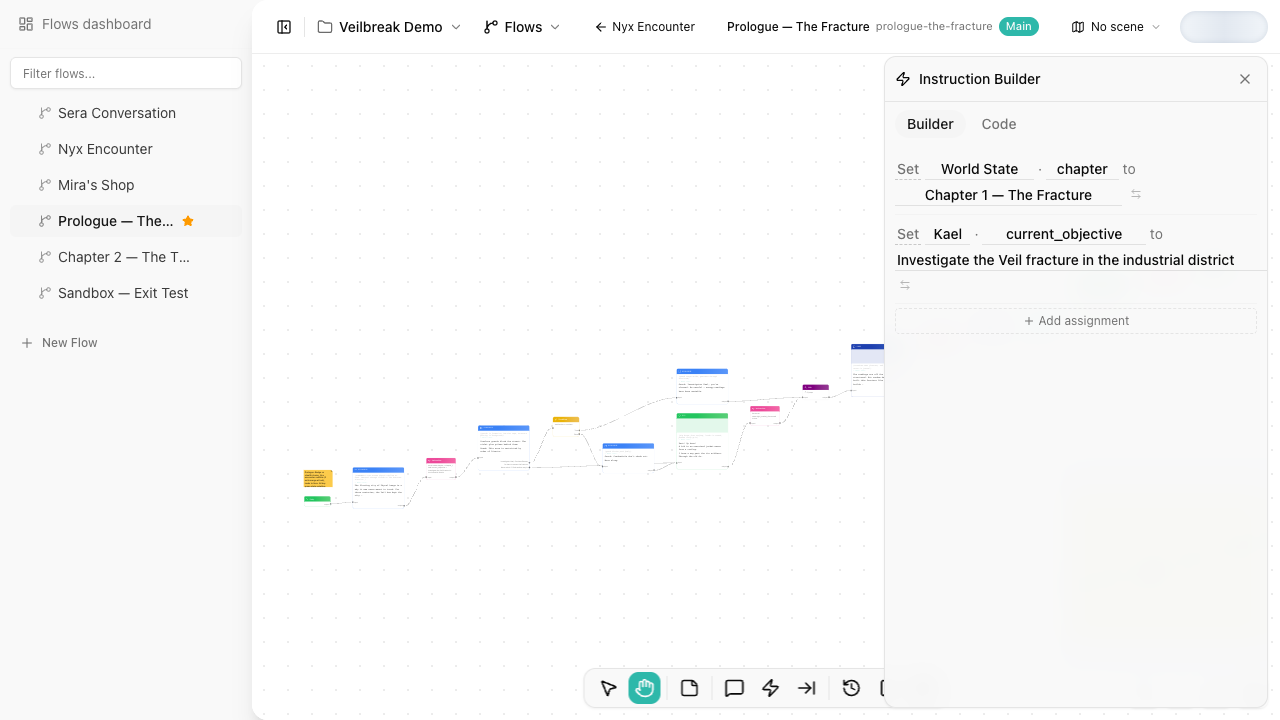Click the Instruction Builder lightning icon
Screen dimensions: 1280x720
903,79
